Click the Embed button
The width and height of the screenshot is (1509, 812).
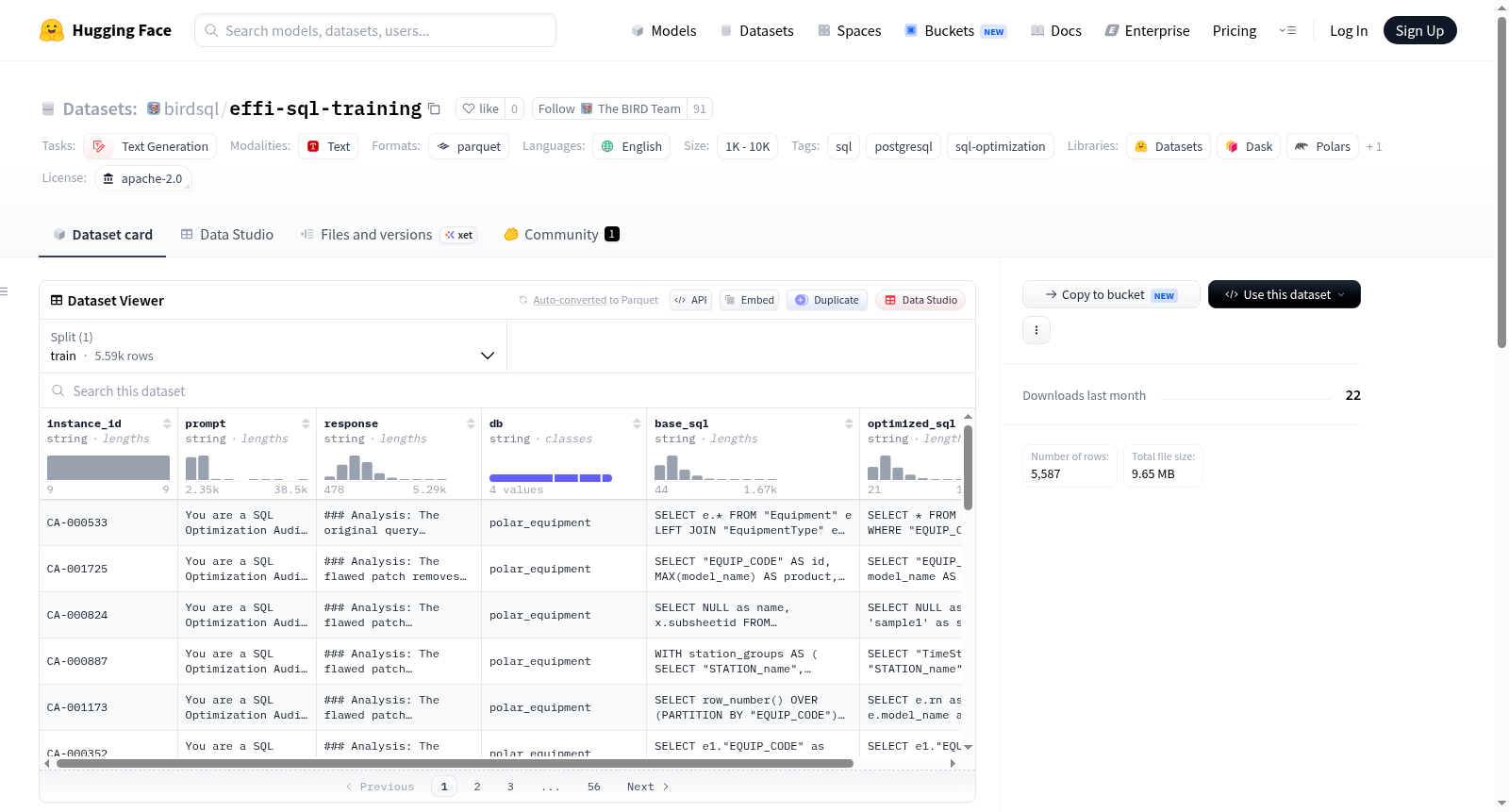(749, 300)
